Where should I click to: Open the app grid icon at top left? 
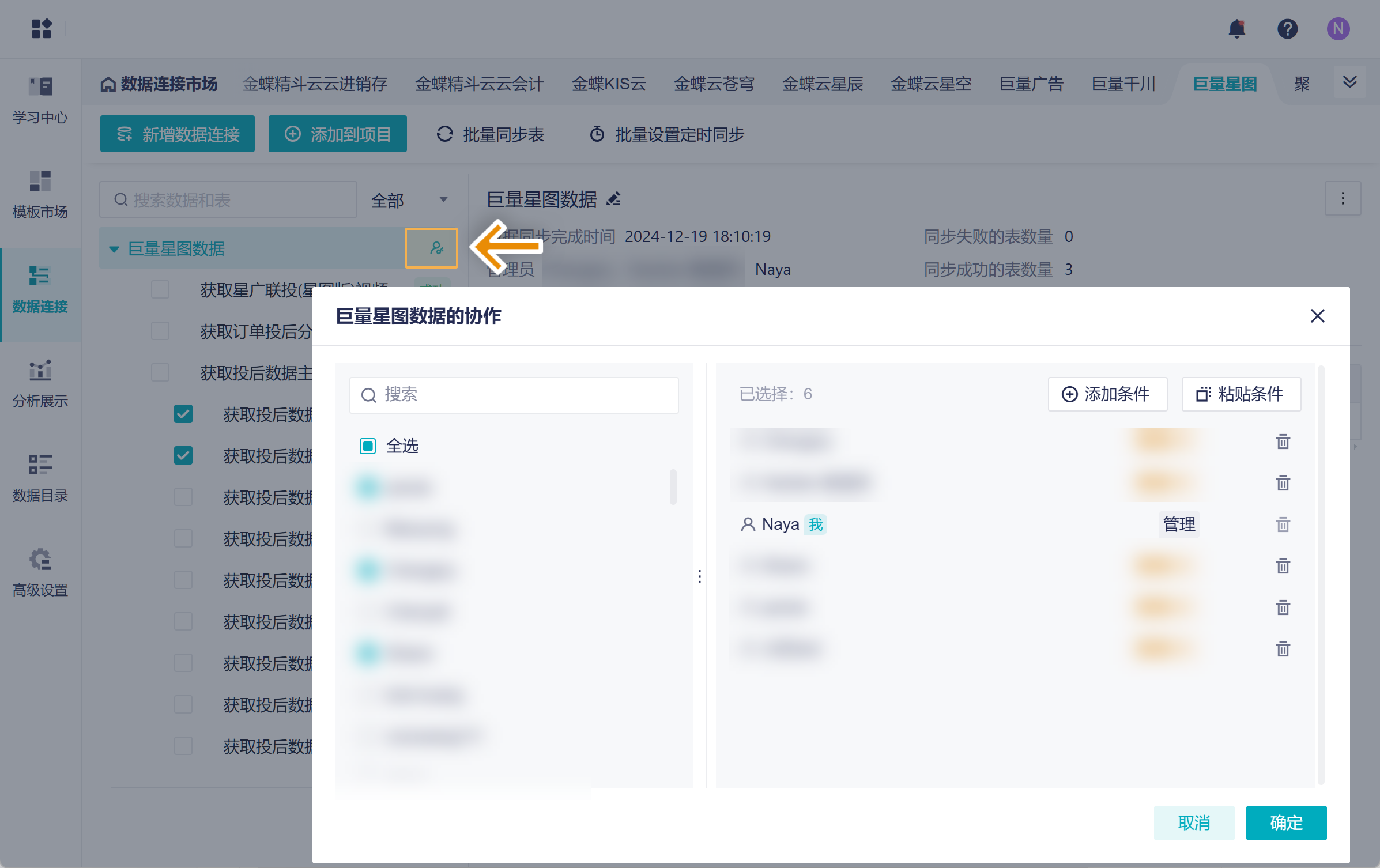[x=42, y=29]
